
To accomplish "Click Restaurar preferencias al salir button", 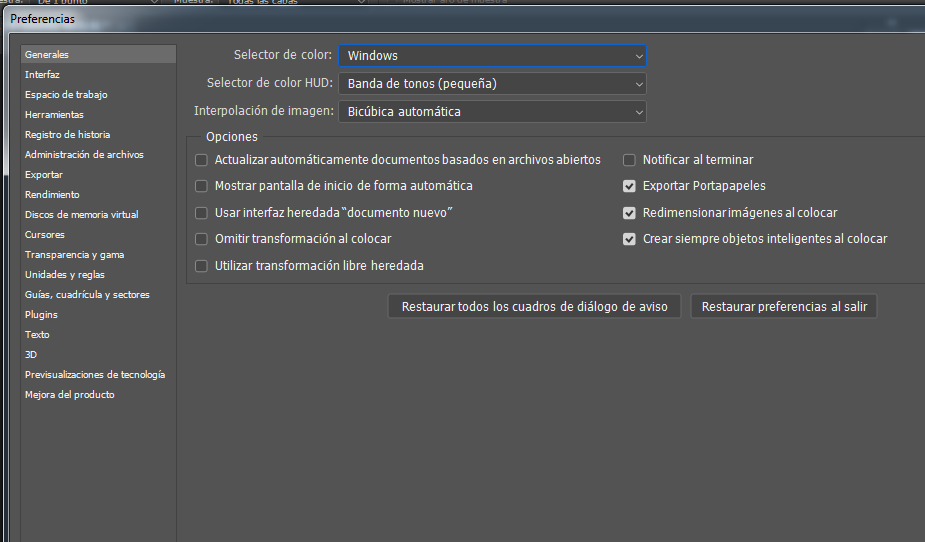I will [784, 307].
